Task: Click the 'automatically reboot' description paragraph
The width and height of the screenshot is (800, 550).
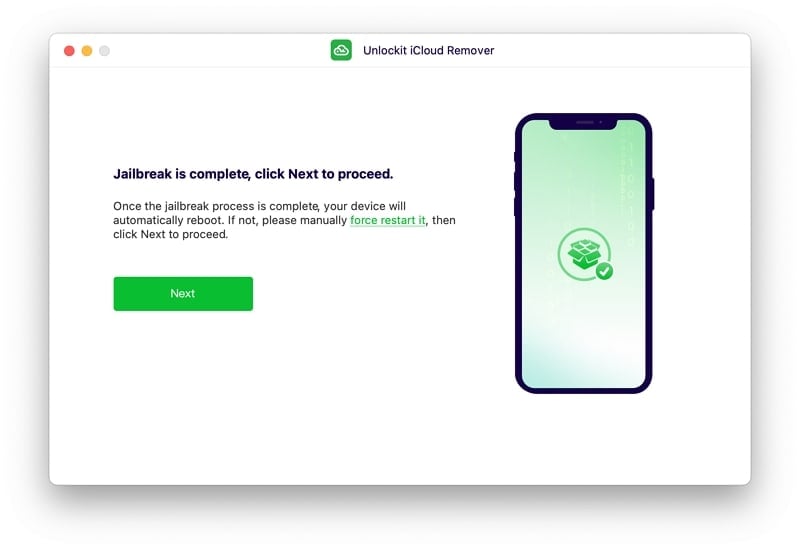Action: coord(284,220)
